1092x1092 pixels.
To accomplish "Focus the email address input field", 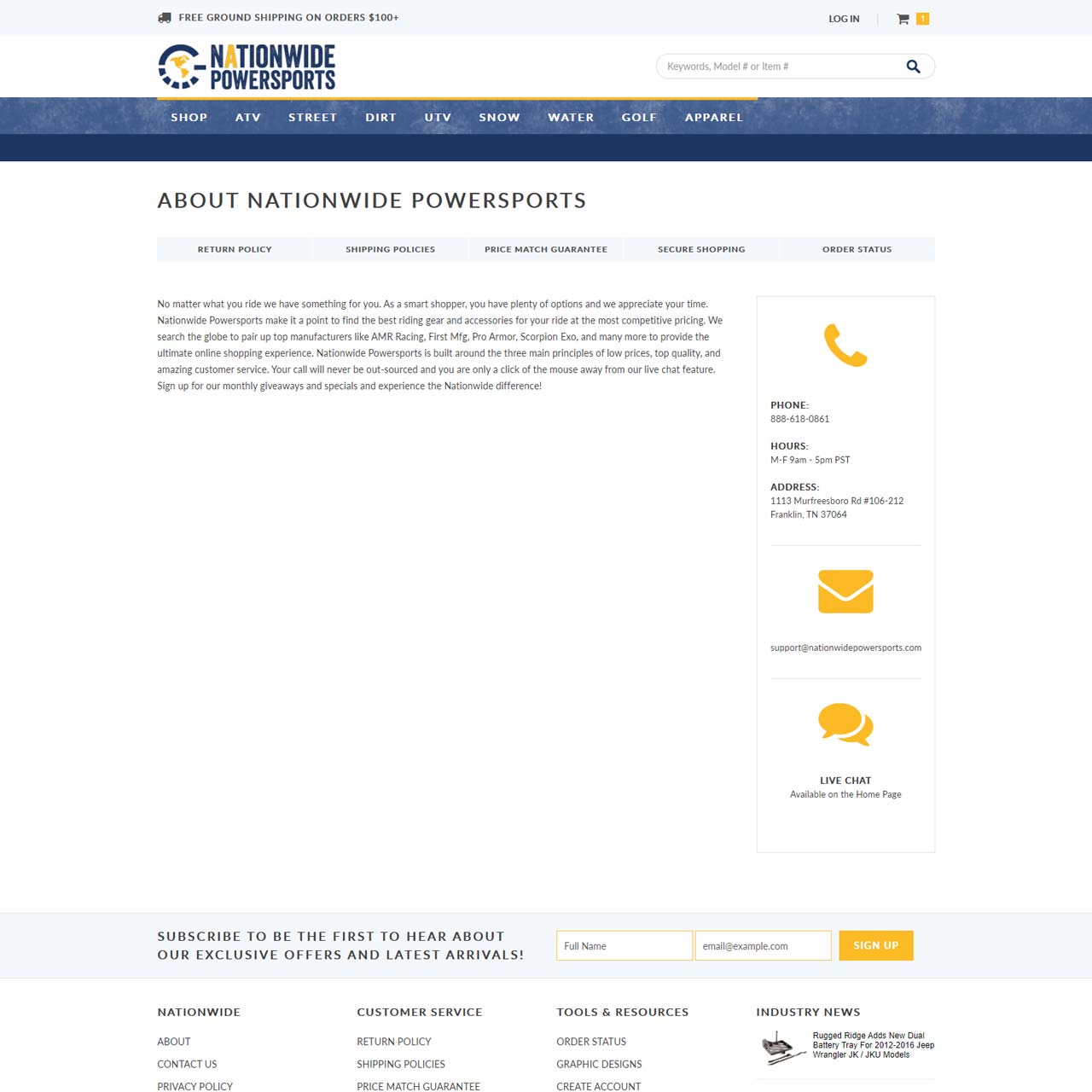I will coord(764,945).
